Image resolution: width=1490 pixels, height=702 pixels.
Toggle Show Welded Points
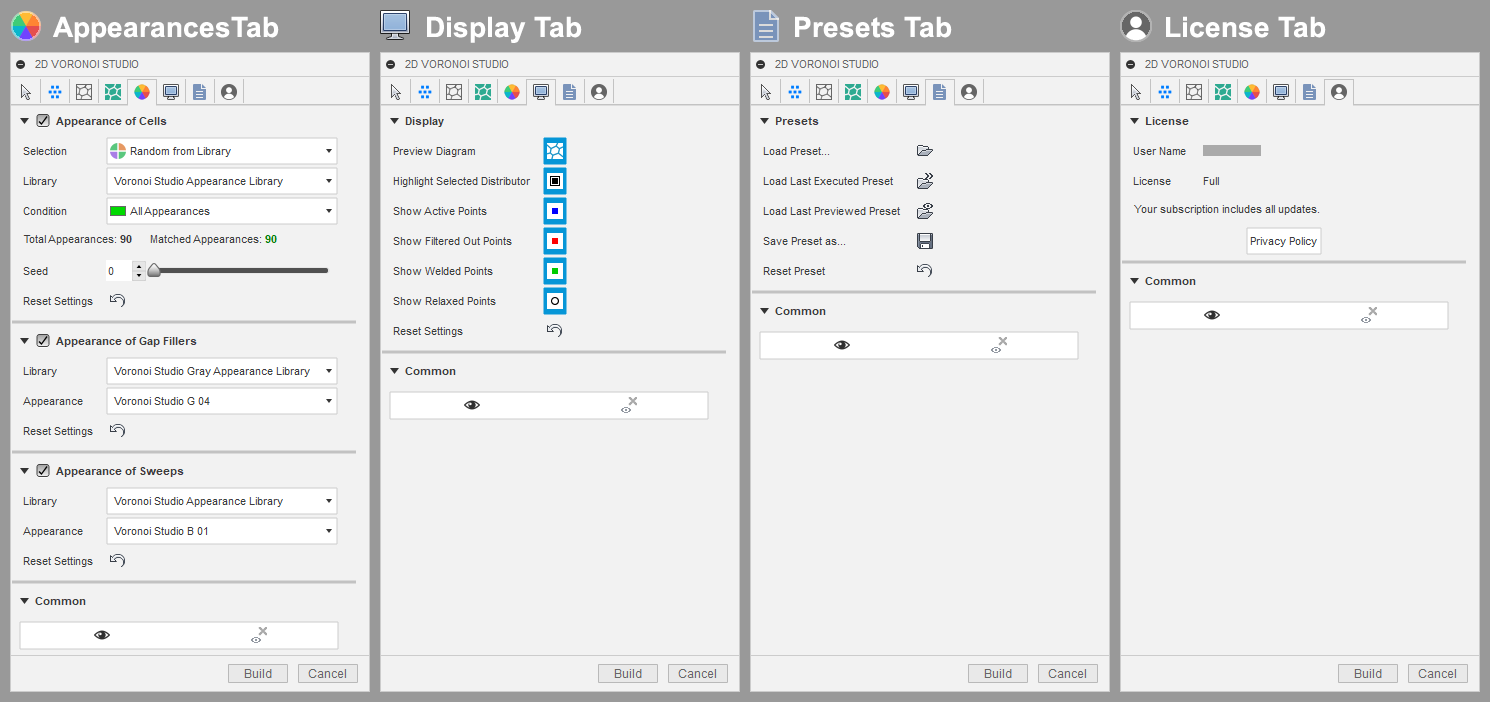[555, 271]
